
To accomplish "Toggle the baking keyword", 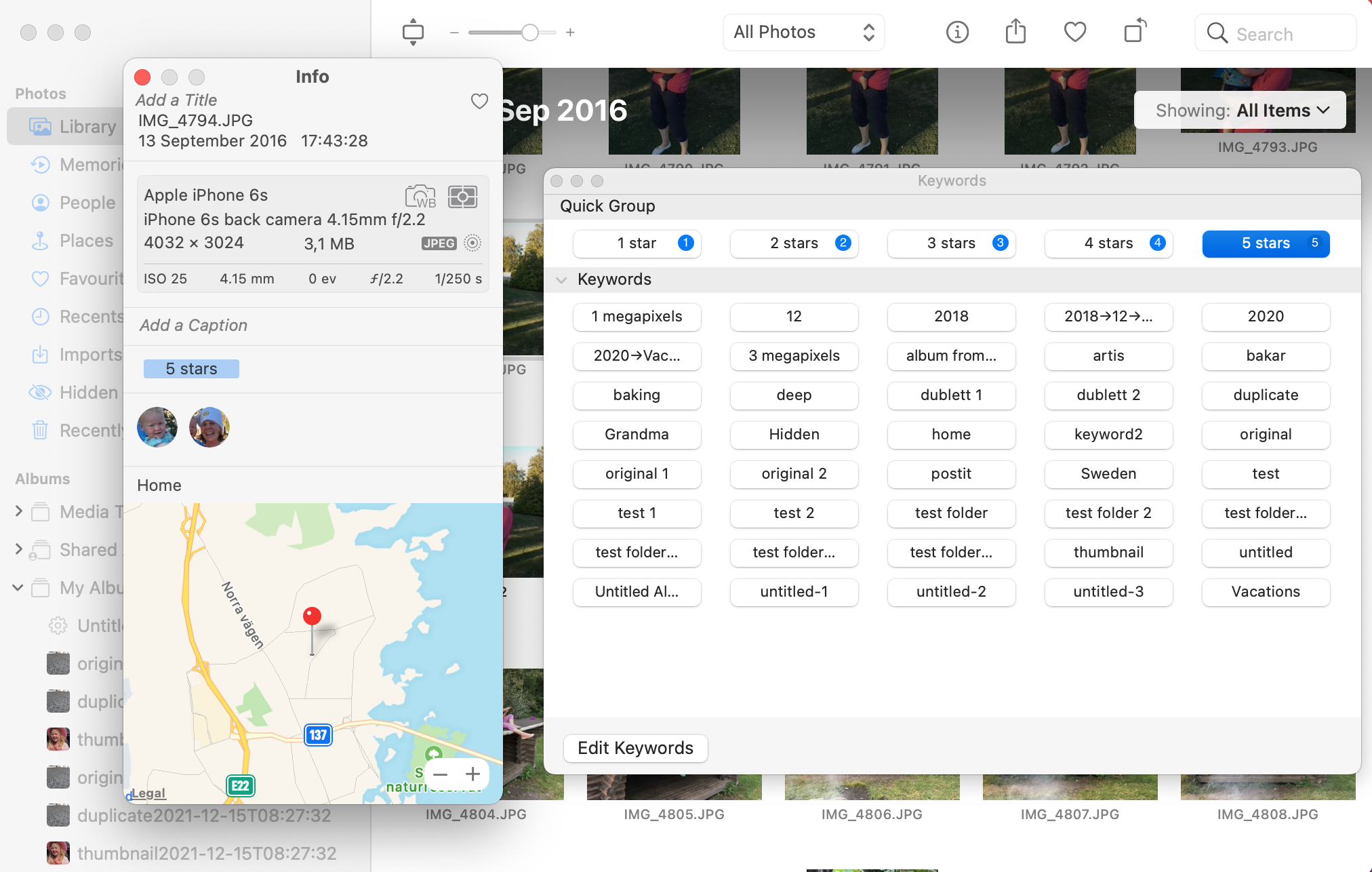I will tap(637, 395).
